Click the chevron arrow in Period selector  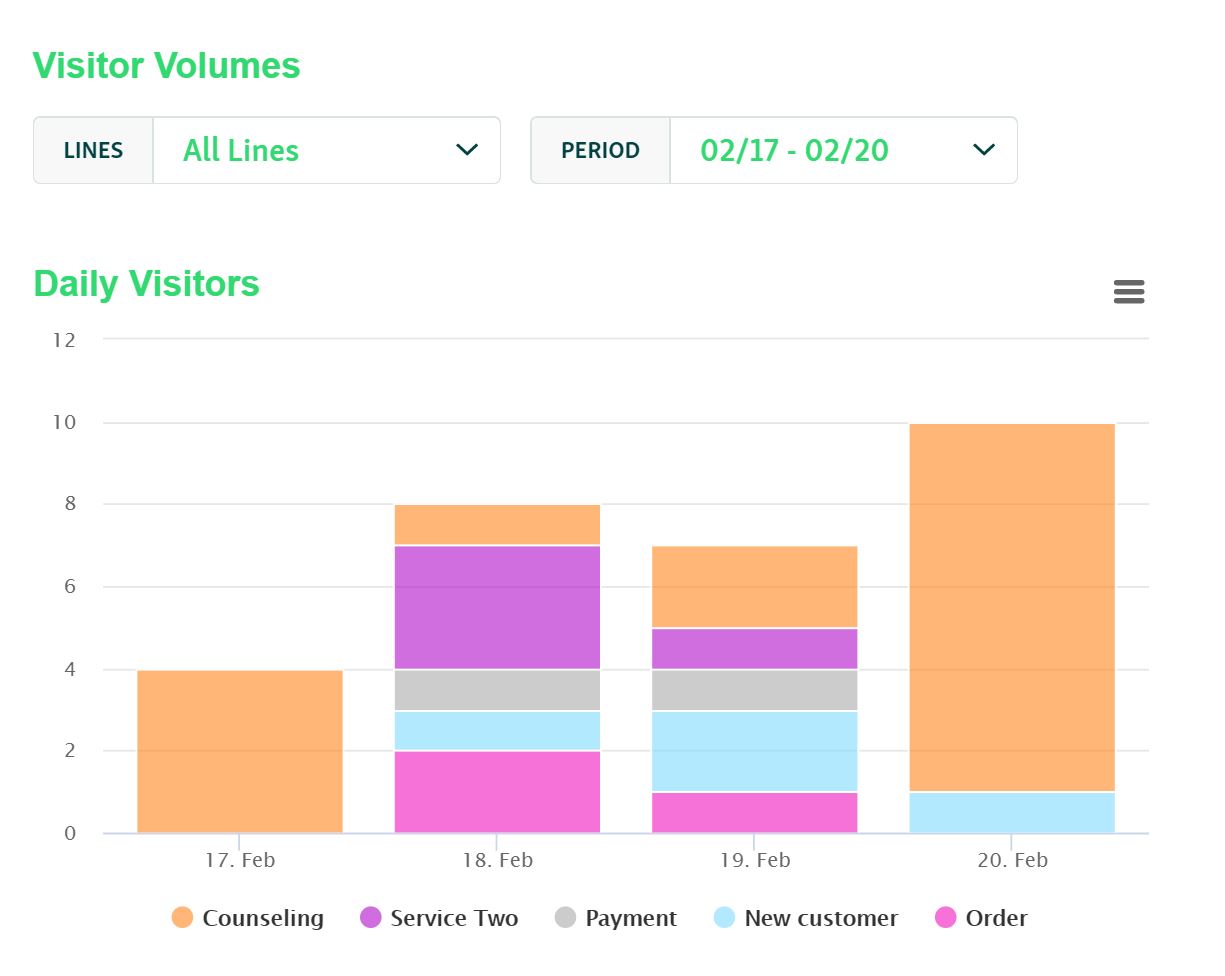984,150
